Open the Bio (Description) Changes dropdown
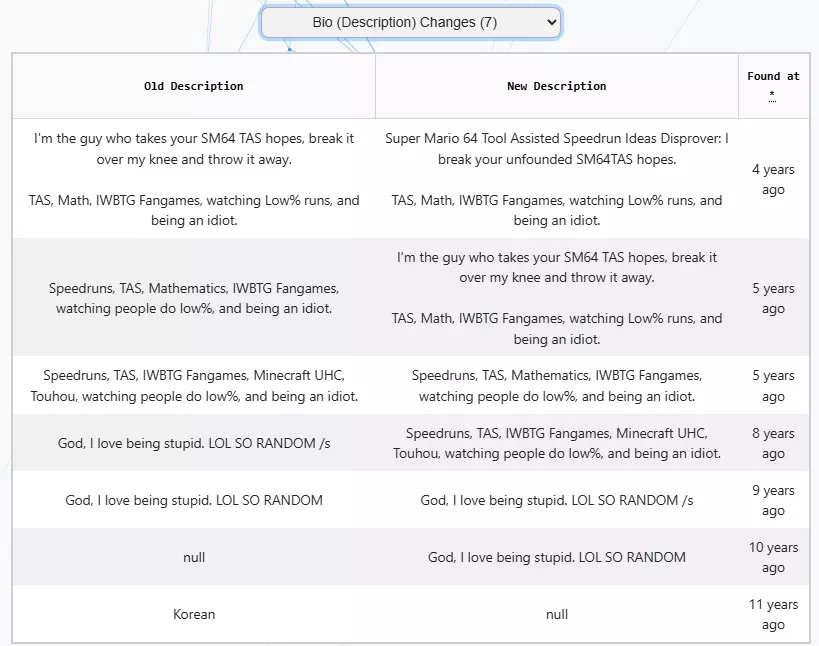The width and height of the screenshot is (819, 646). pyautogui.click(x=411, y=22)
